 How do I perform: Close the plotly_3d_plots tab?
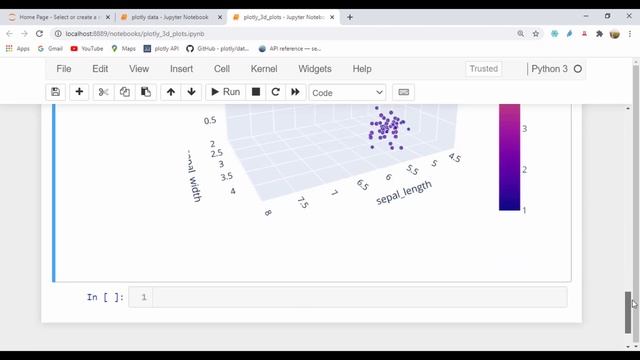point(332,17)
